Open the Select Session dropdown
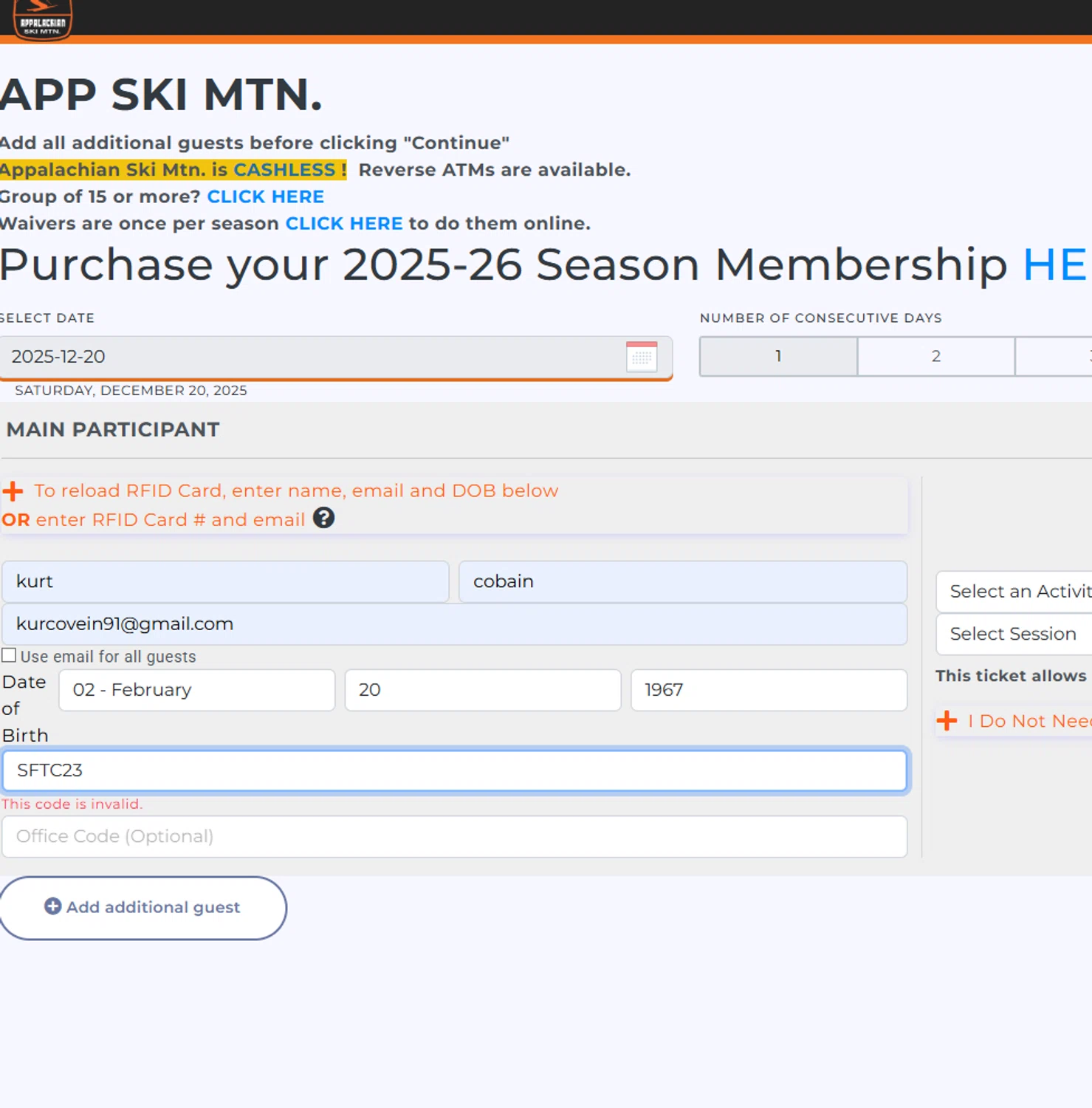Image resolution: width=1092 pixels, height=1108 pixels. (1014, 634)
